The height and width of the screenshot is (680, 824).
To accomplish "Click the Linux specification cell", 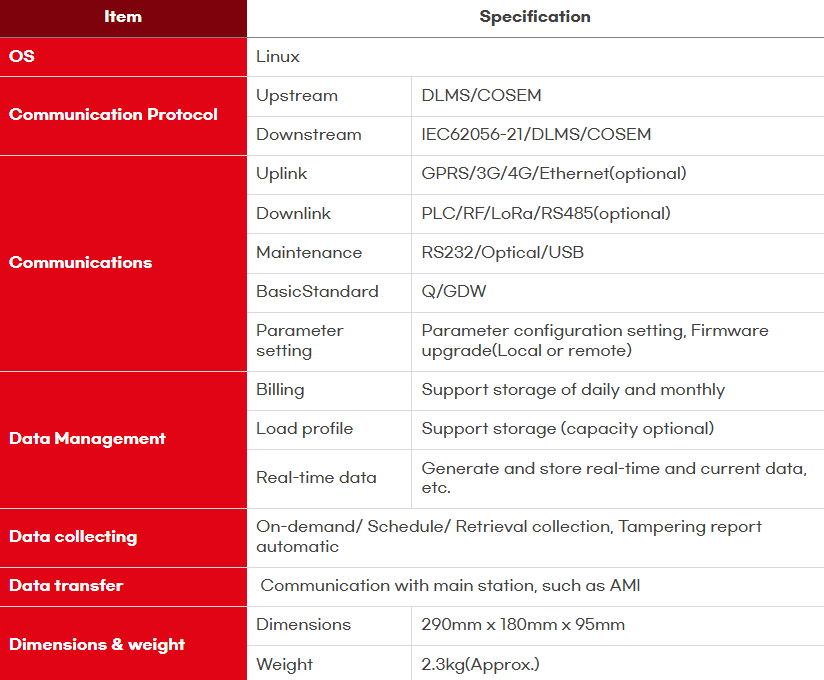I will click(278, 57).
